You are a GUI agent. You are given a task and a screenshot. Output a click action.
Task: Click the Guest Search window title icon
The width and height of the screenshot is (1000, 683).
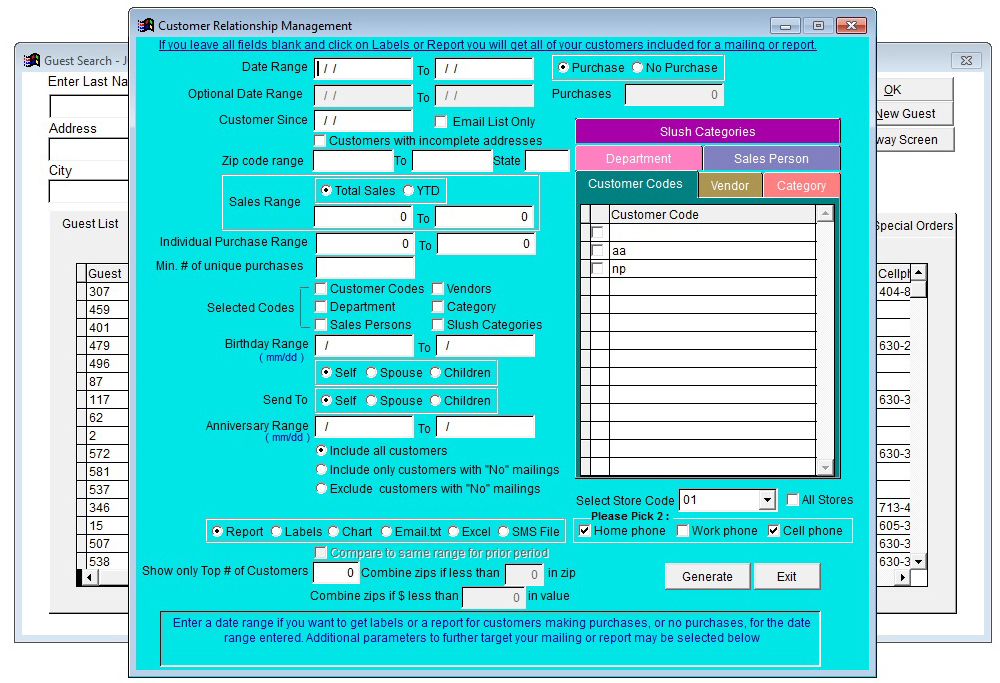pos(32,61)
